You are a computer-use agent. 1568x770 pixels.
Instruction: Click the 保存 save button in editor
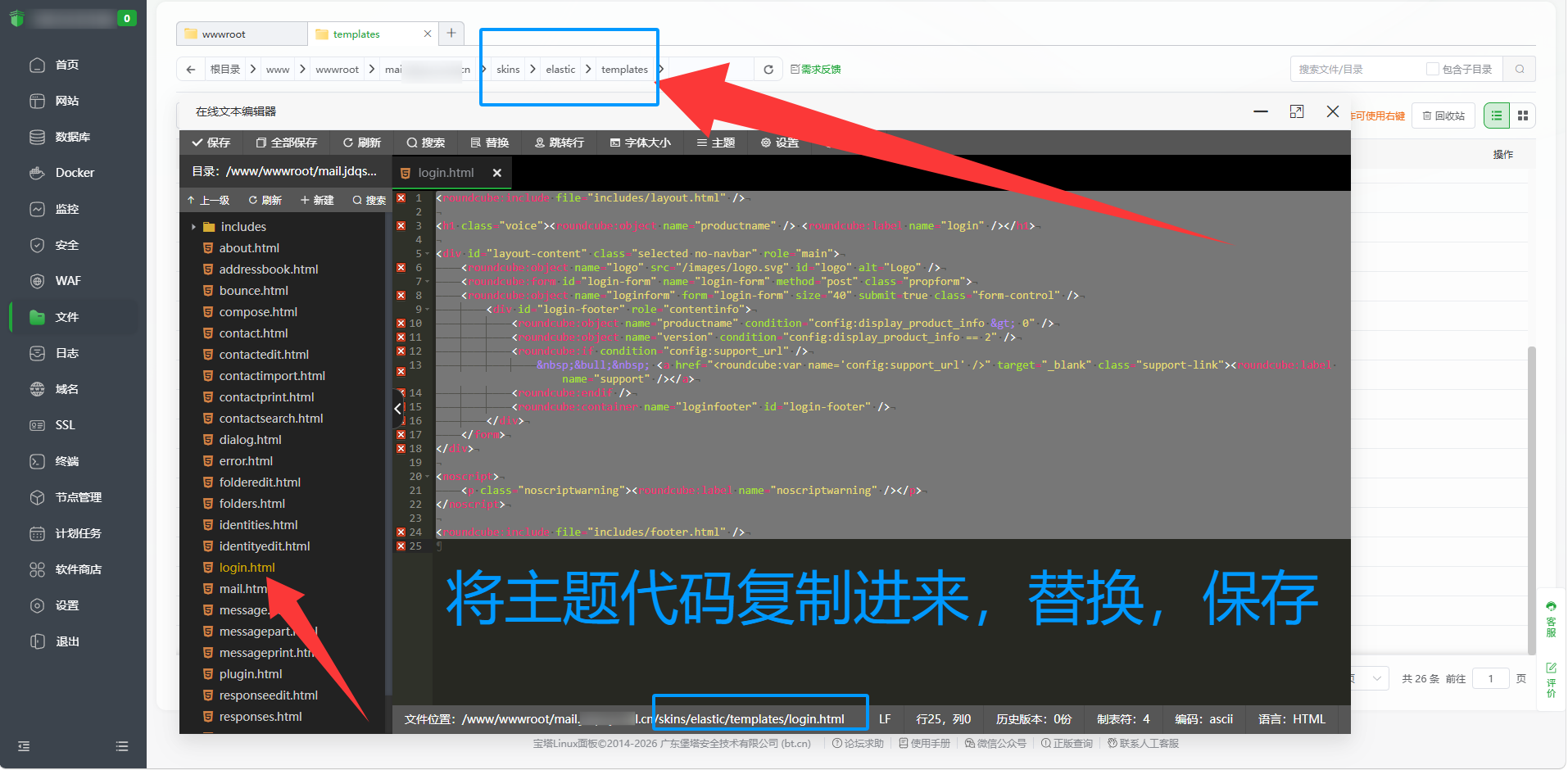[x=211, y=143]
